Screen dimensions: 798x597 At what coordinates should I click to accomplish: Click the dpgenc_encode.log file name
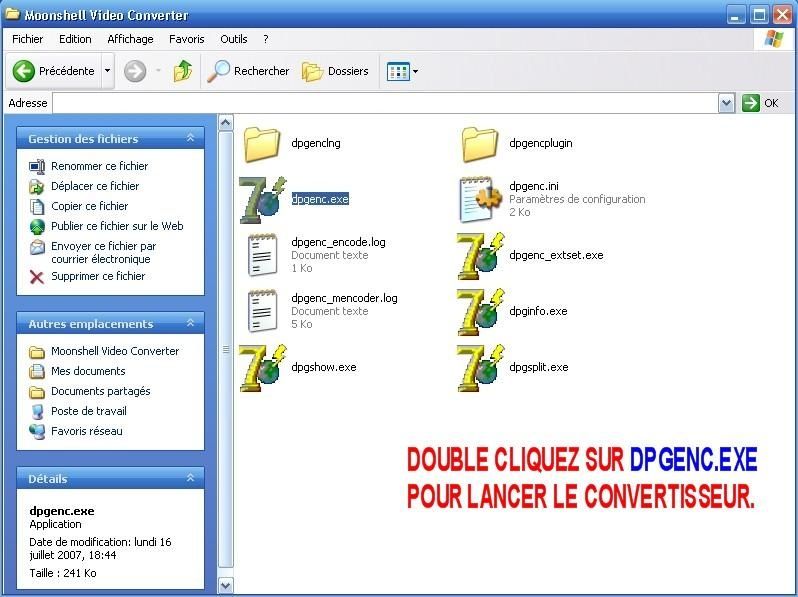pos(338,242)
